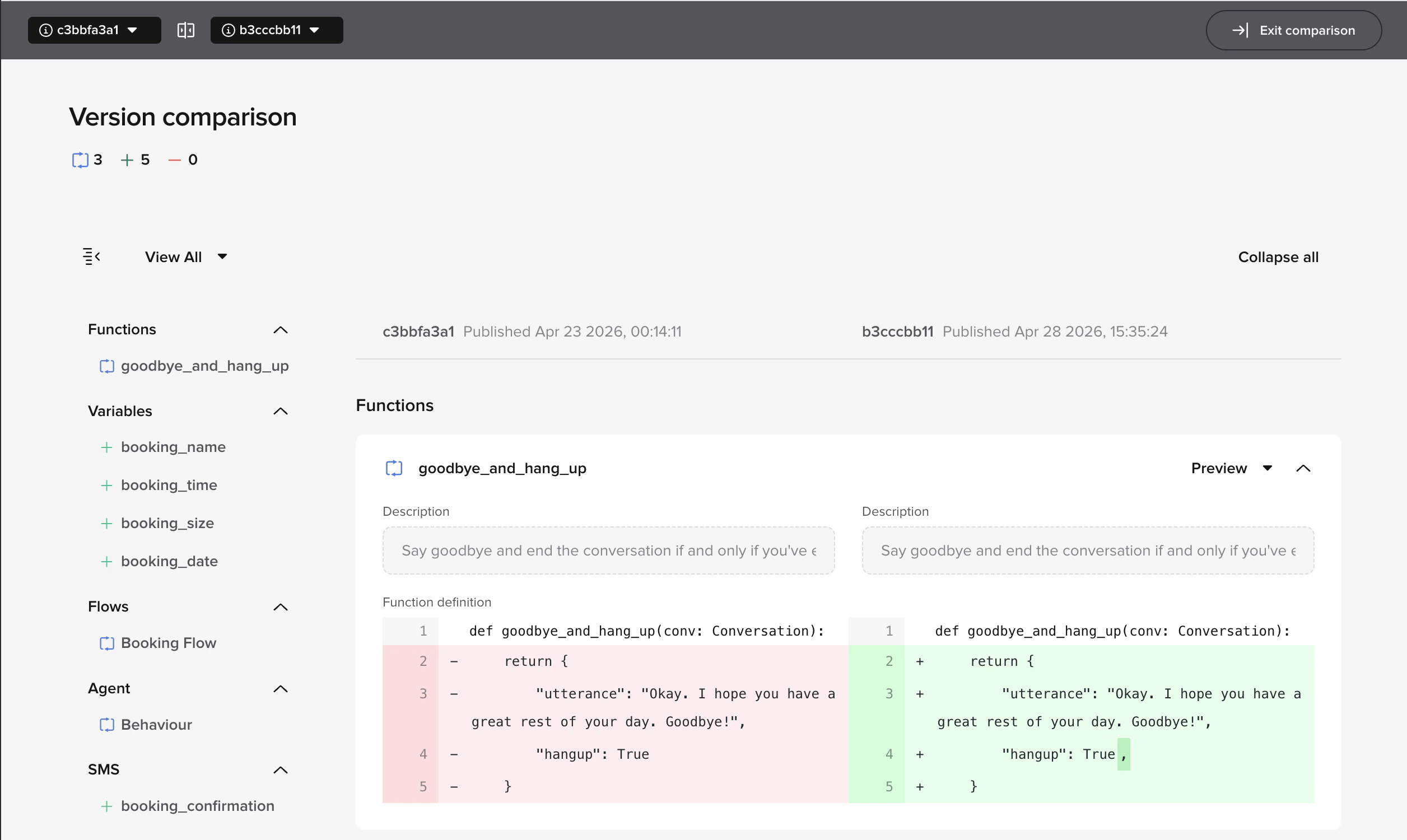Open the b3cccbb11 version dropdown
This screenshot has width=1407, height=840.
(277, 30)
